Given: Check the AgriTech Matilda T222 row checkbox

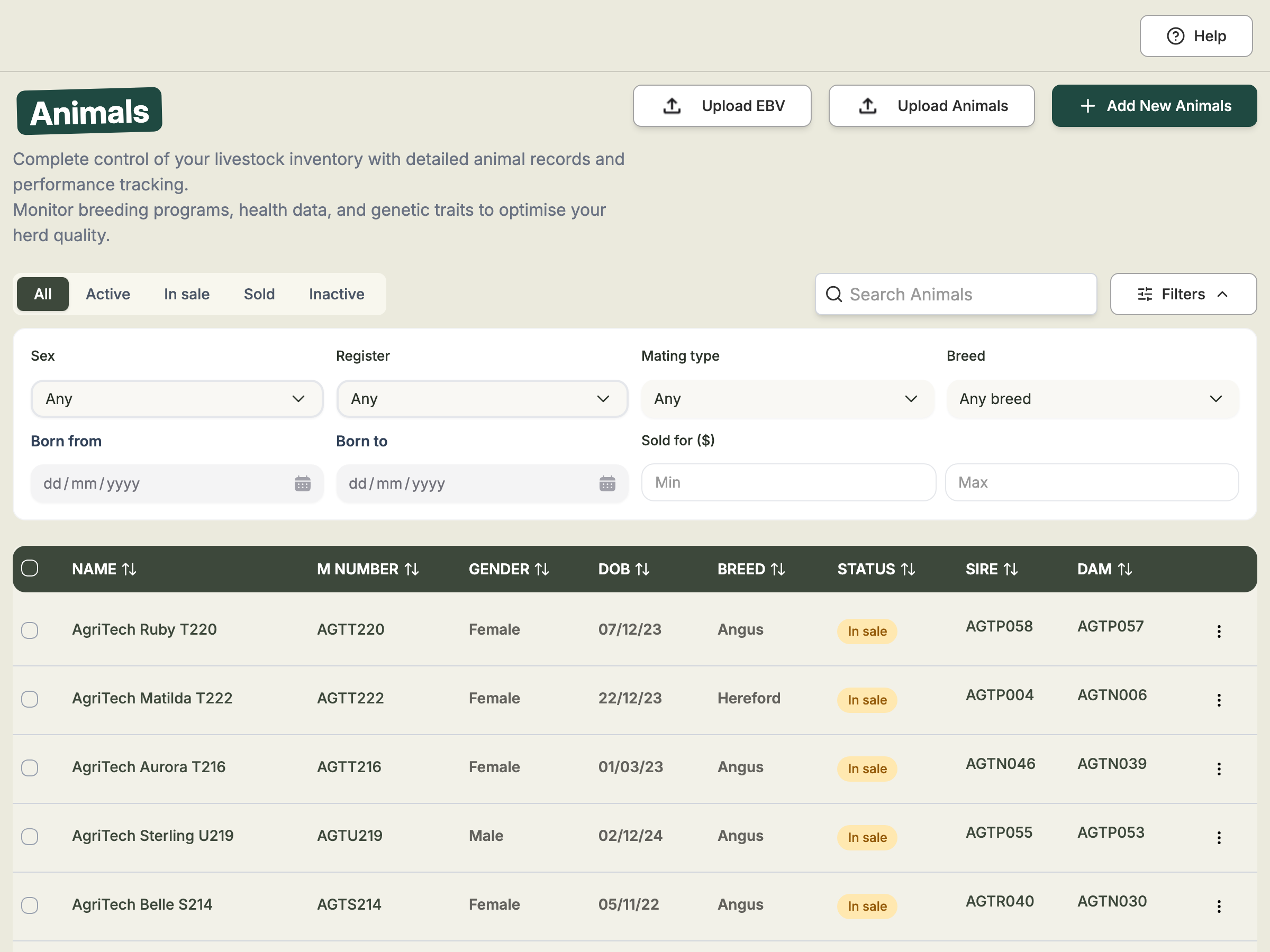Looking at the screenshot, I should [30, 699].
